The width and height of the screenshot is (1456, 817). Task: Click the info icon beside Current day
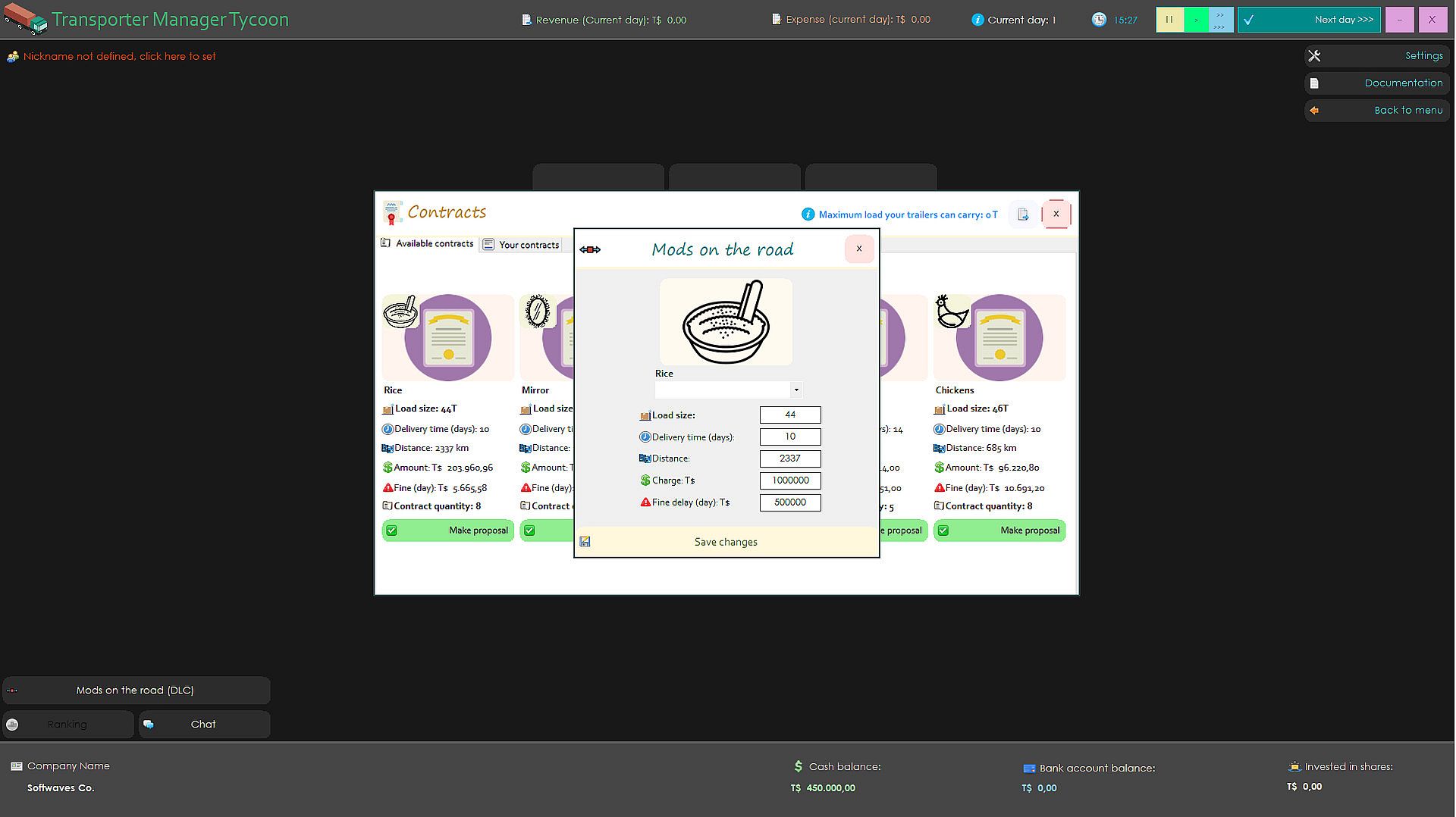[x=977, y=20]
